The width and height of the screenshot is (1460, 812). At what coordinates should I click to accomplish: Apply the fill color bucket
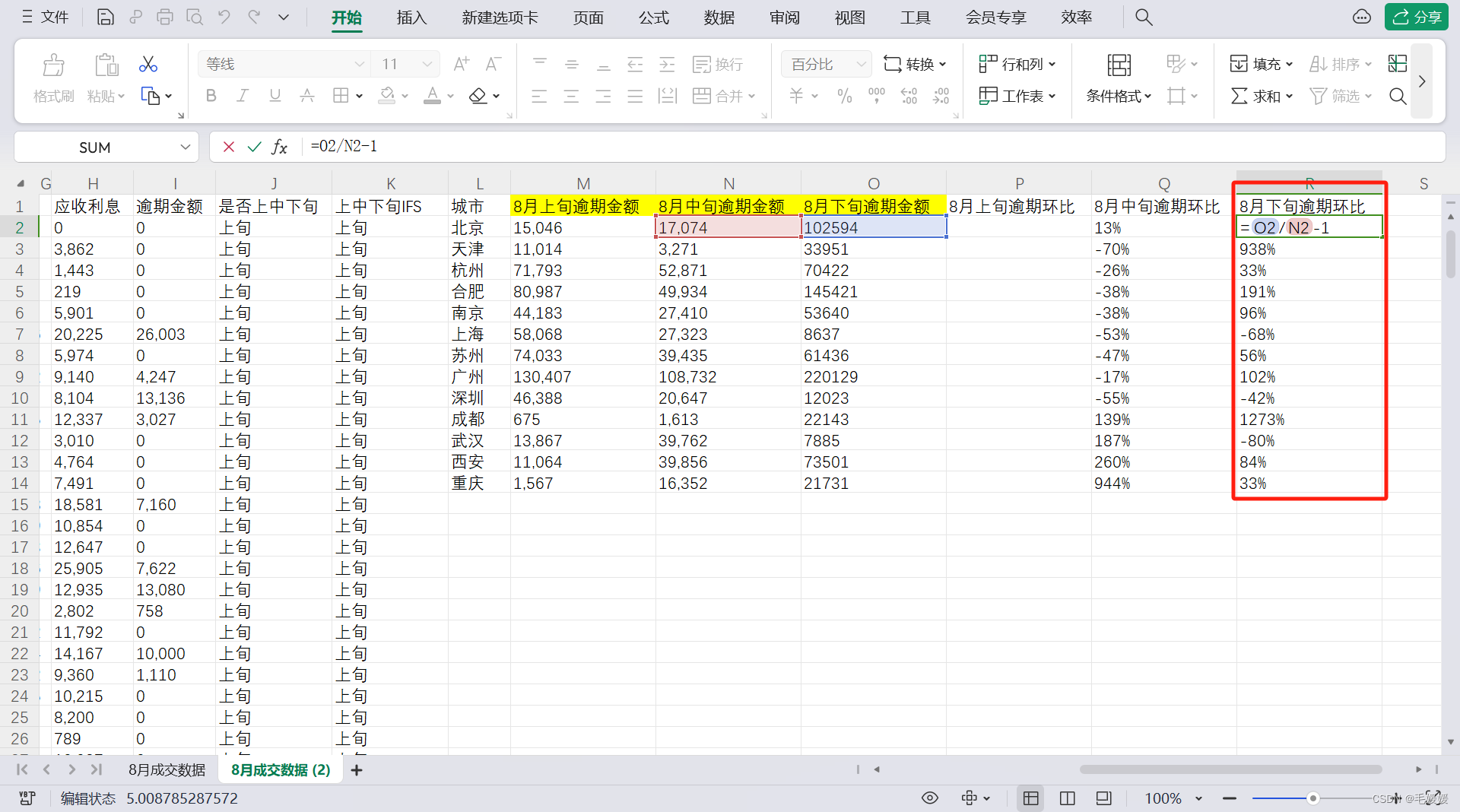[387, 96]
